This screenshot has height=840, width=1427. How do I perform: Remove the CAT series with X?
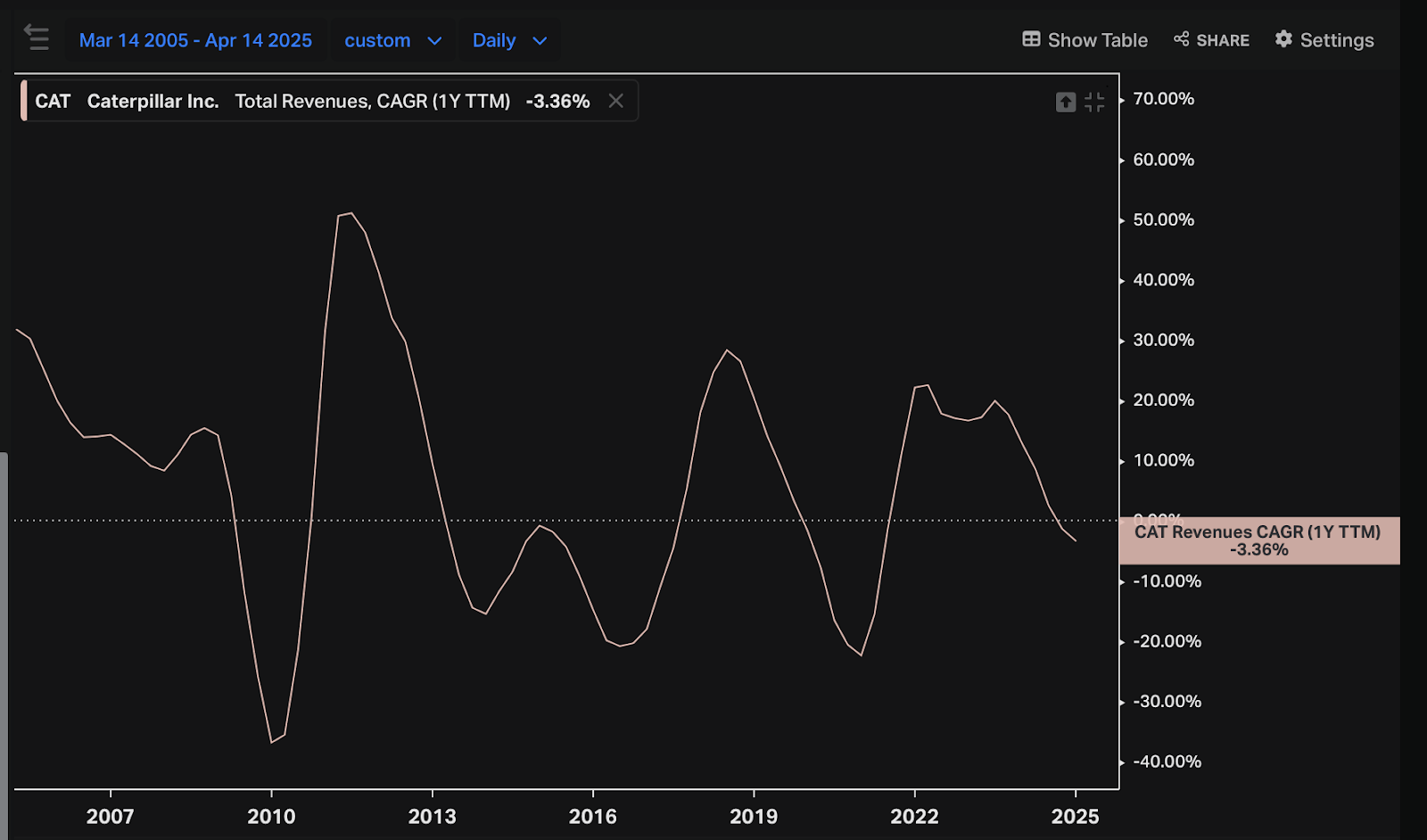(615, 101)
